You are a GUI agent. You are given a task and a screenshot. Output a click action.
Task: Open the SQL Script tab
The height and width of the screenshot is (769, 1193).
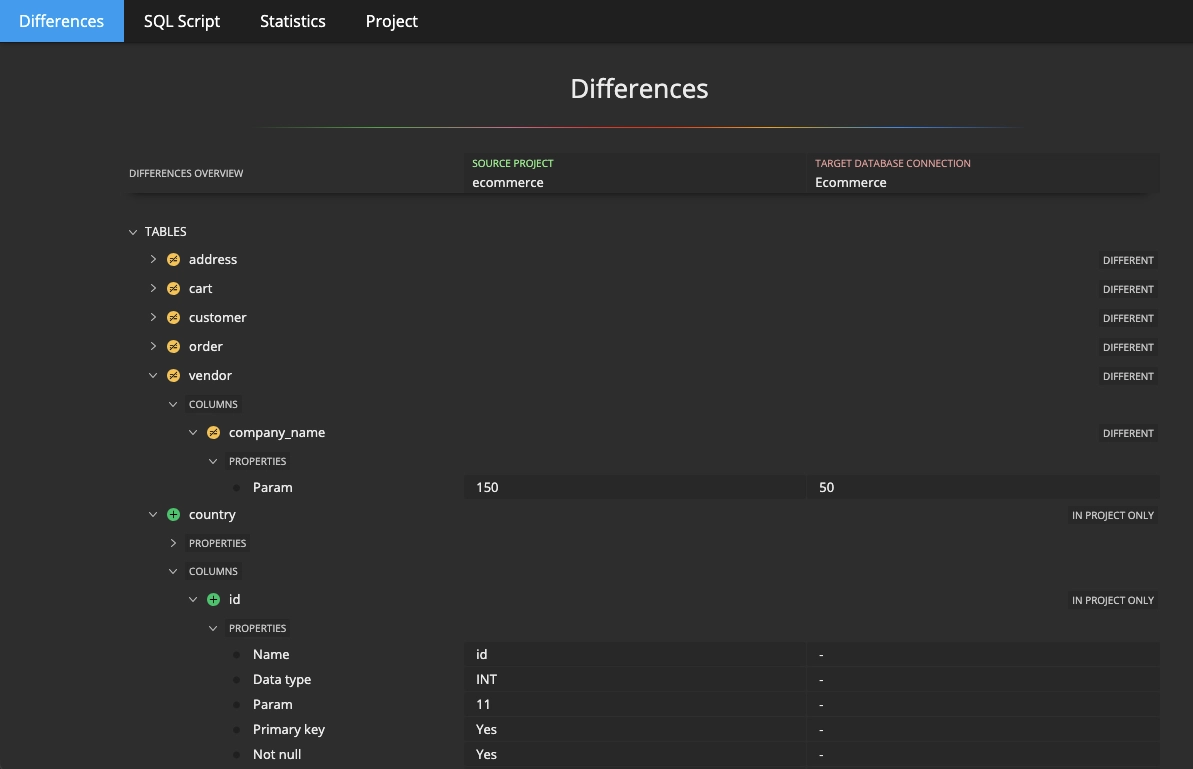182,21
